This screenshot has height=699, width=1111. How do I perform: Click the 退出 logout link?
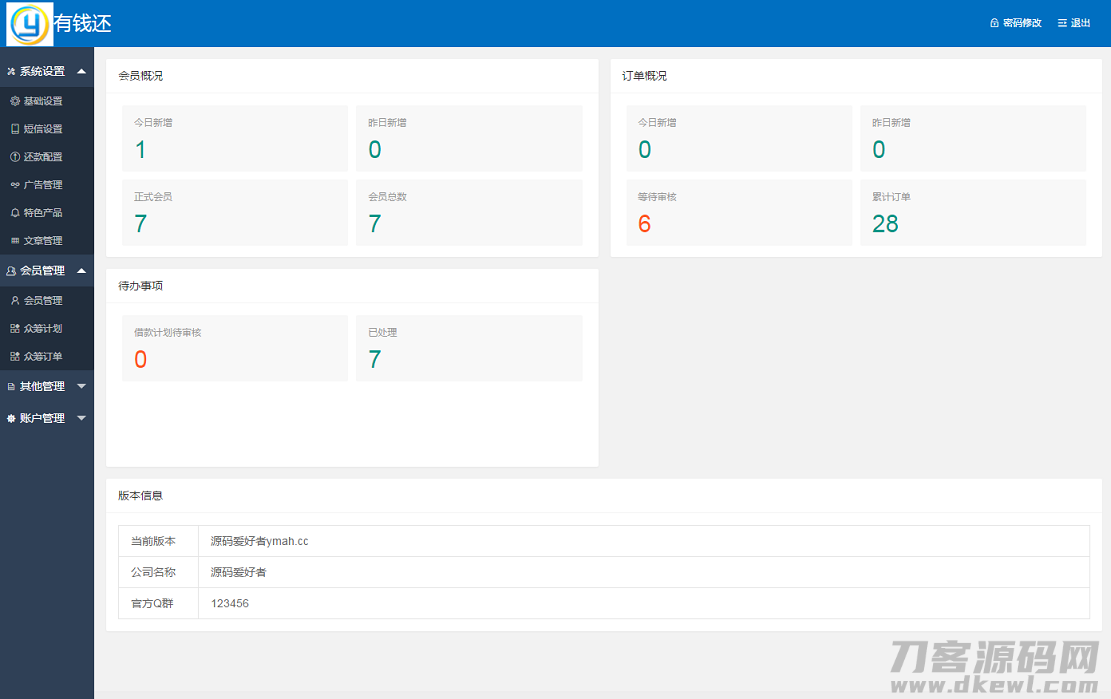(1075, 23)
